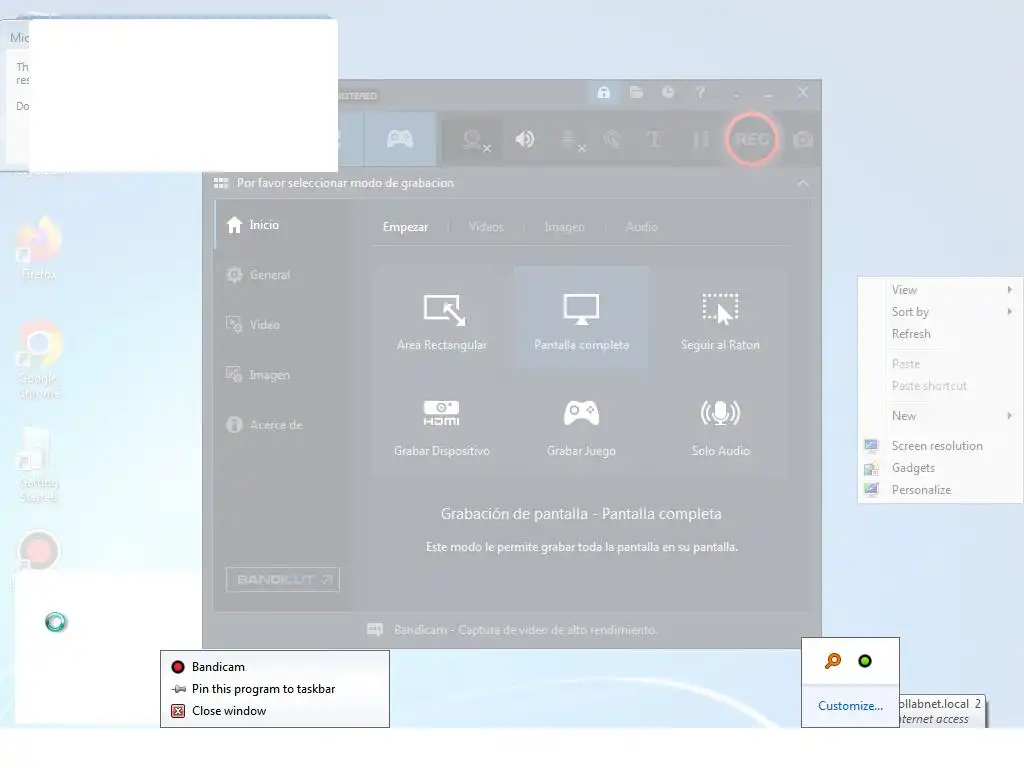
Task: Open the Getting Started desktop shortcut
Action: (x=39, y=465)
